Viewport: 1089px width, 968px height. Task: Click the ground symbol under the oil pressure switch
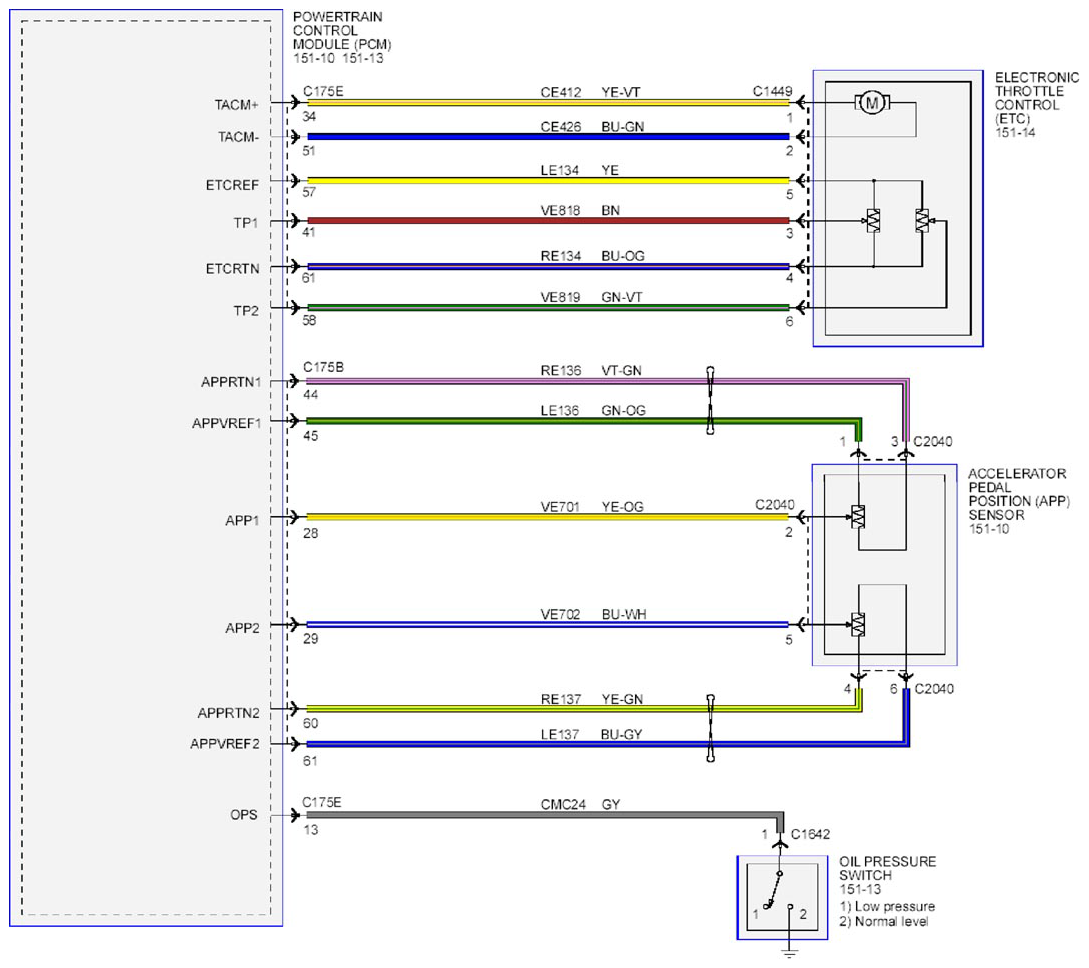coord(790,953)
